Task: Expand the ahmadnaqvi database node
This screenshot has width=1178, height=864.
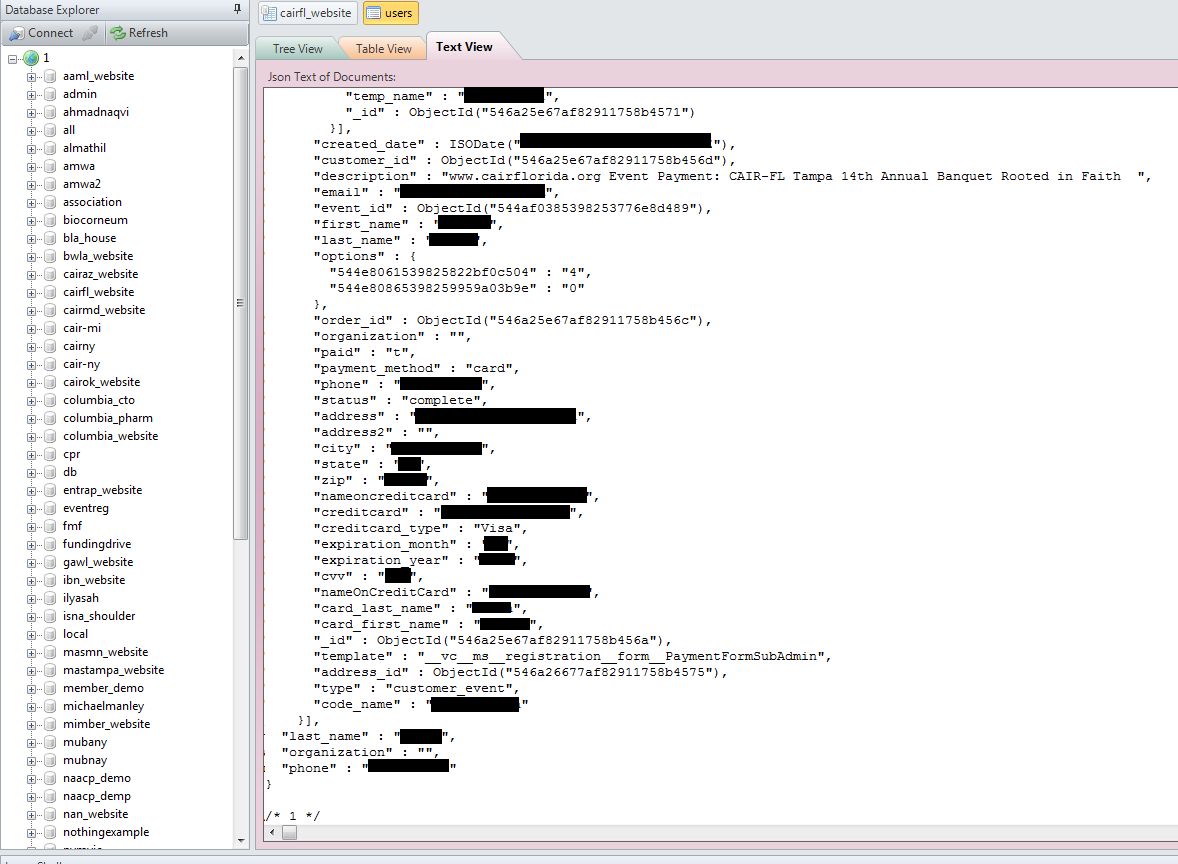Action: 32,113
